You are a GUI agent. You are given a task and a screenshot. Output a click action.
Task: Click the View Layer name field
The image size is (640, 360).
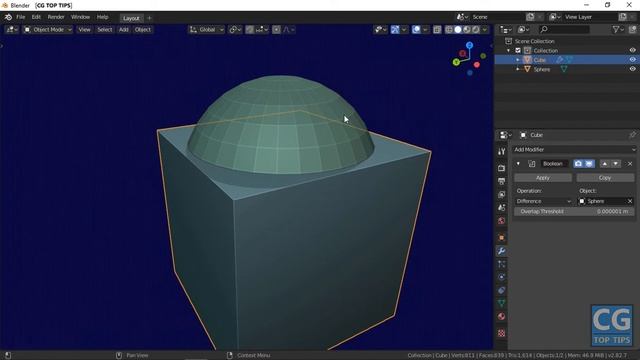click(x=590, y=17)
